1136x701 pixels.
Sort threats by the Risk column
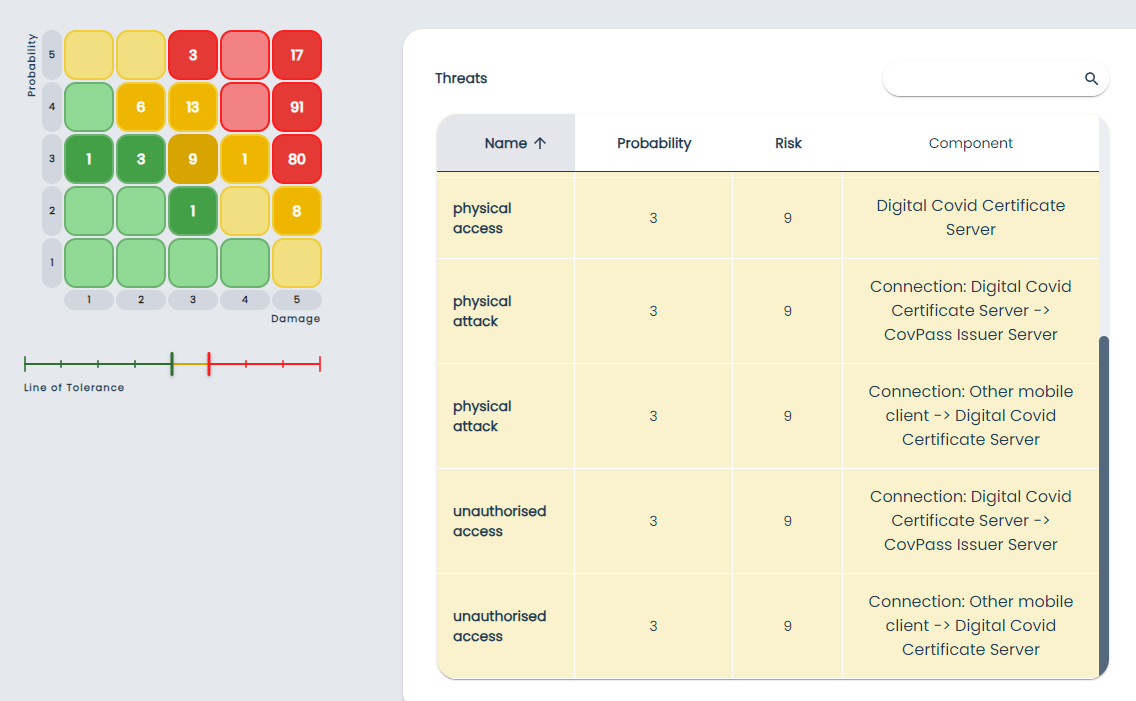pyautogui.click(x=788, y=143)
